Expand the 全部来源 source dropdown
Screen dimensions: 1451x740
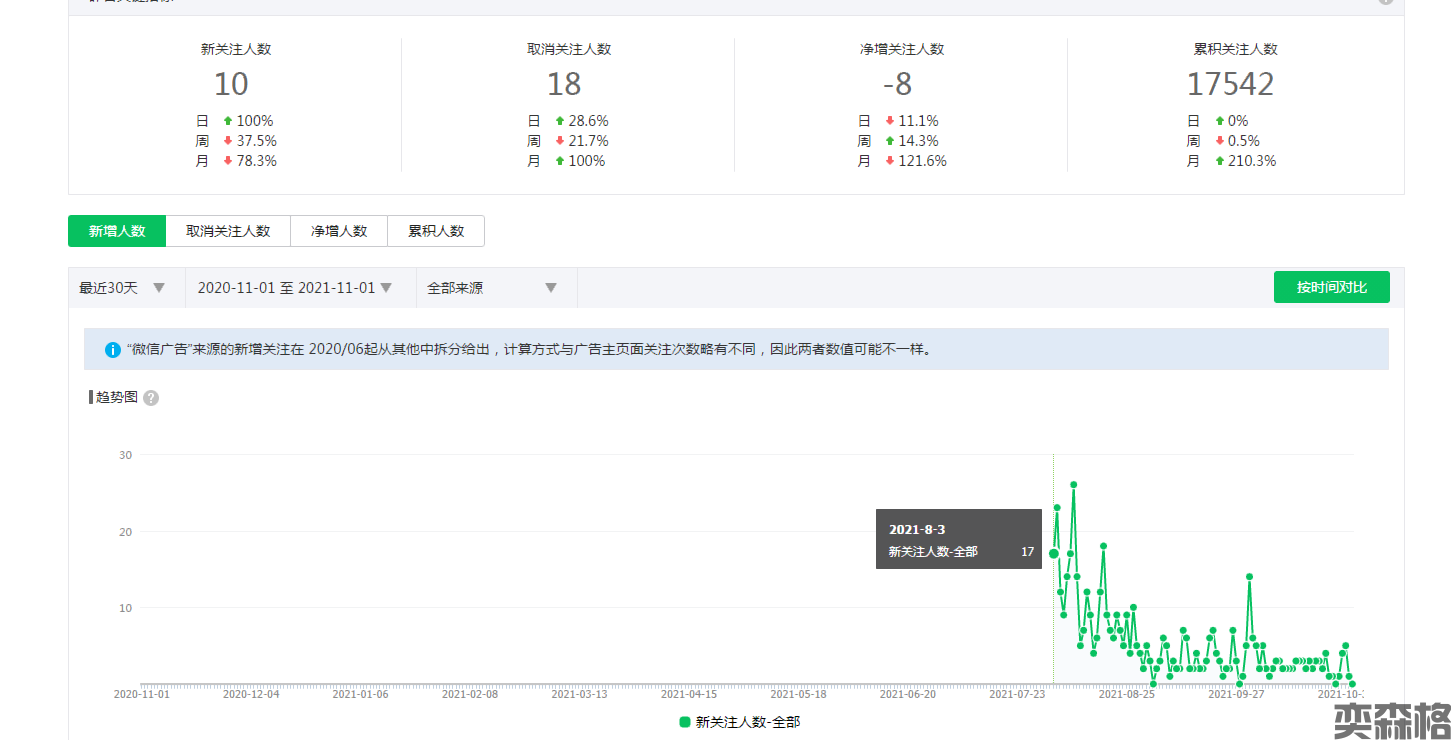(x=491, y=288)
